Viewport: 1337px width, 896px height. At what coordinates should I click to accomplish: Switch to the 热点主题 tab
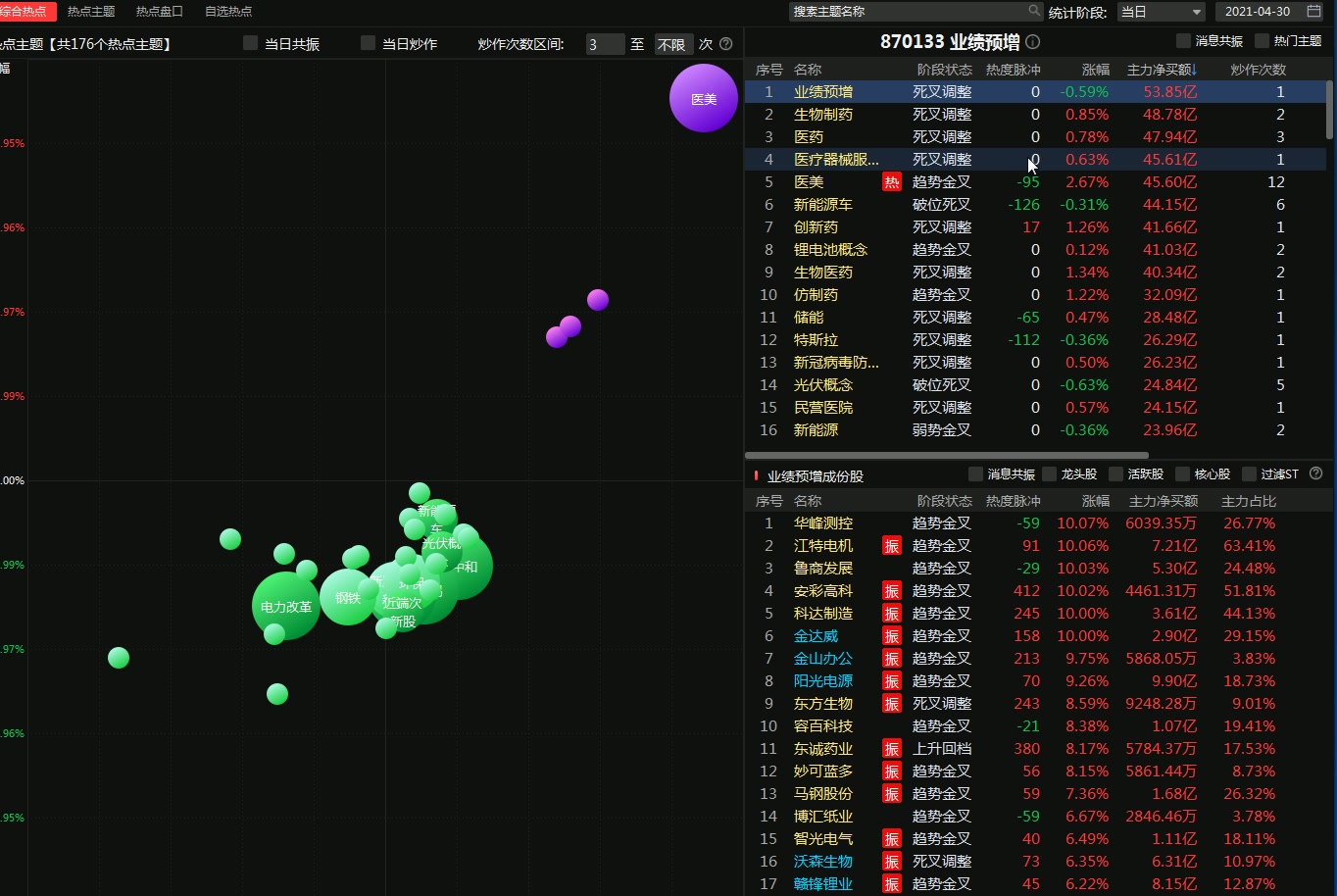click(x=91, y=11)
